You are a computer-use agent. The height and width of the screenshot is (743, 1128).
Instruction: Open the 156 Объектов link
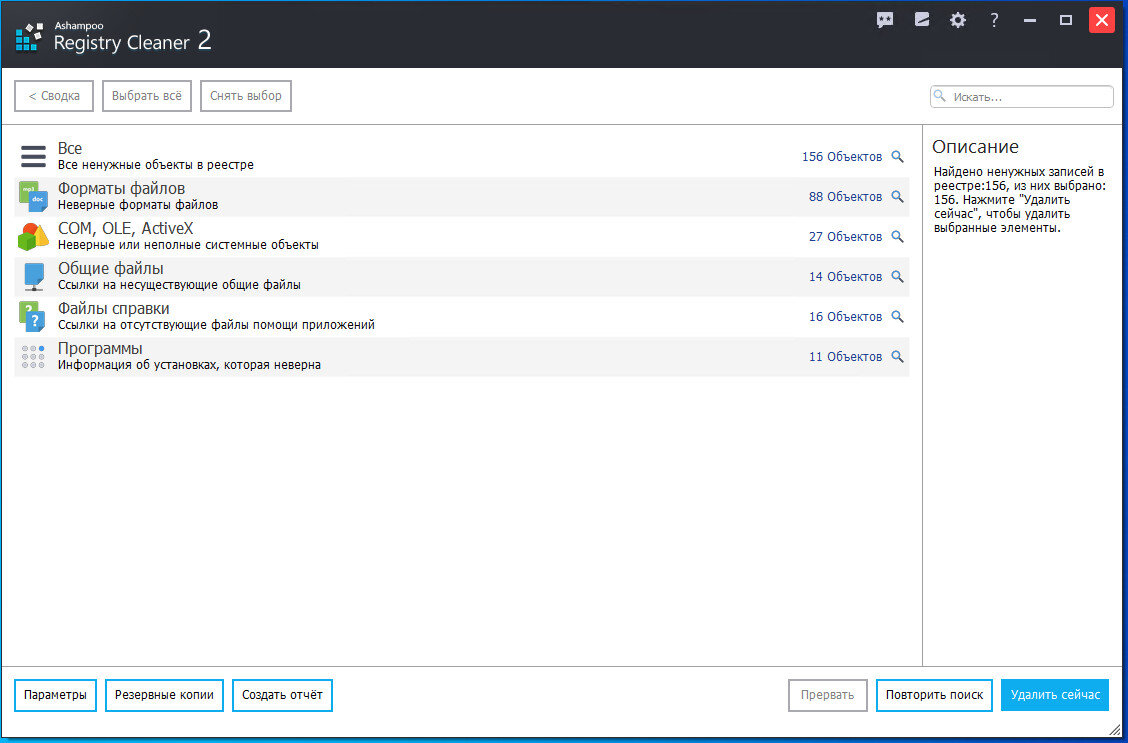(x=842, y=156)
